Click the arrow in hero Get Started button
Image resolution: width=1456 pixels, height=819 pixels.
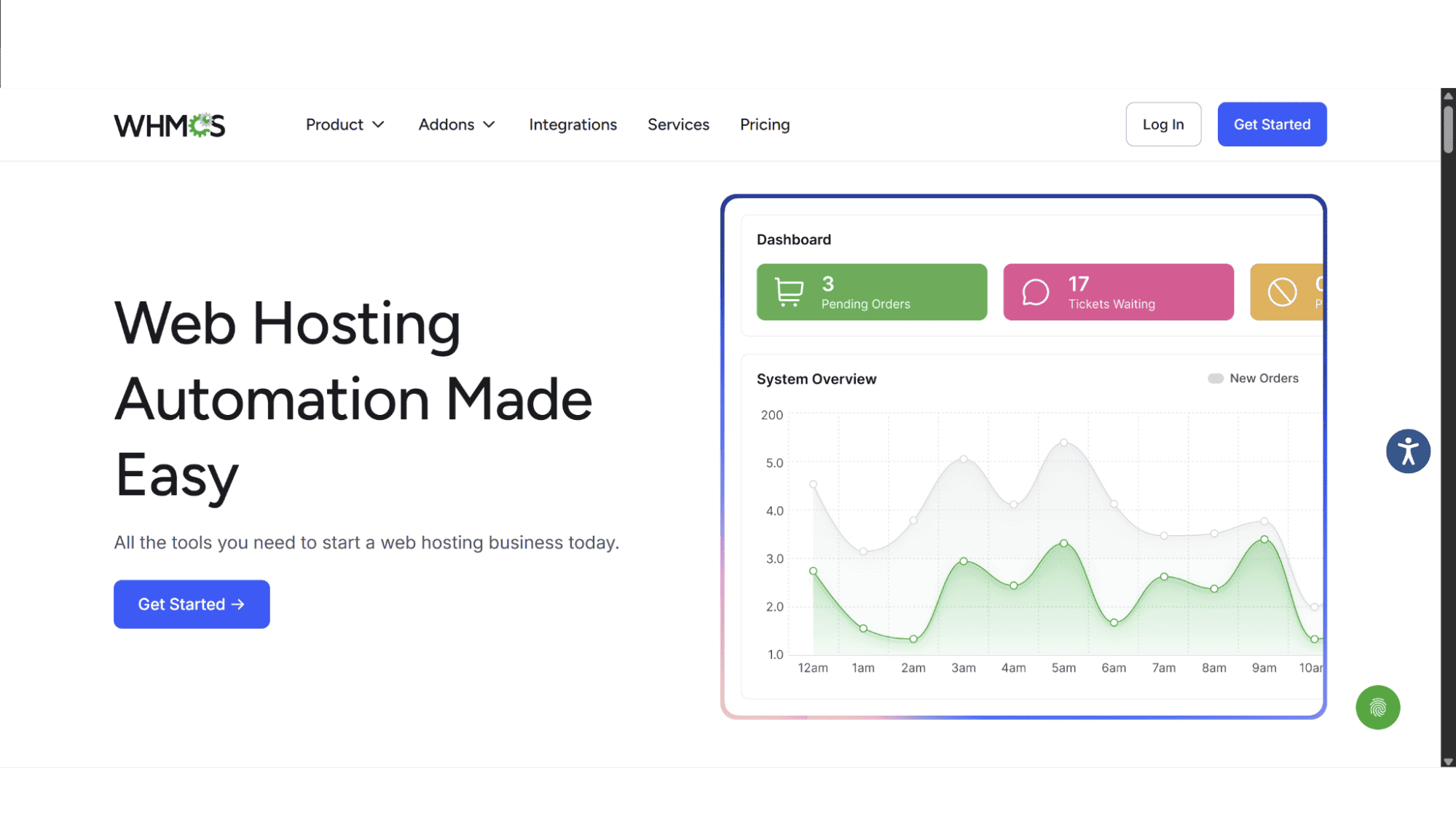[x=237, y=604]
